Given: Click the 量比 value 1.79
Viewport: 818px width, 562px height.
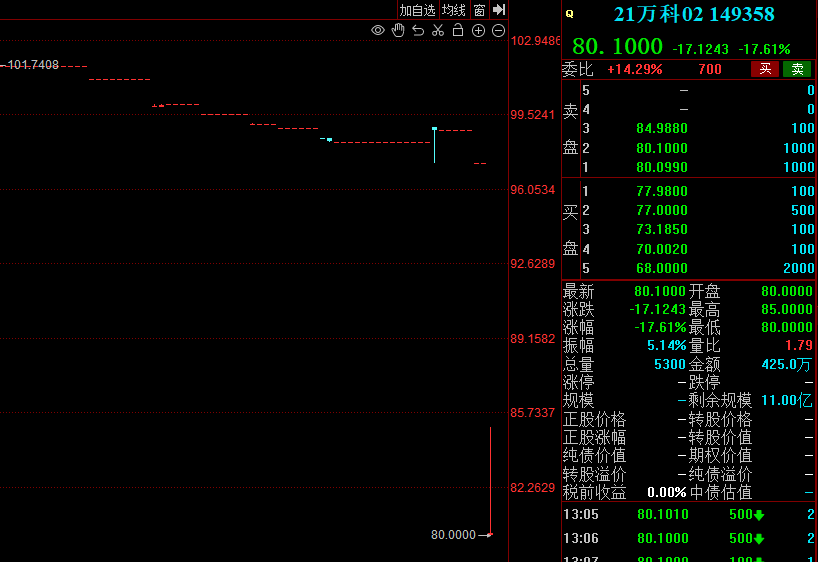Looking at the screenshot, I should click(799, 345).
